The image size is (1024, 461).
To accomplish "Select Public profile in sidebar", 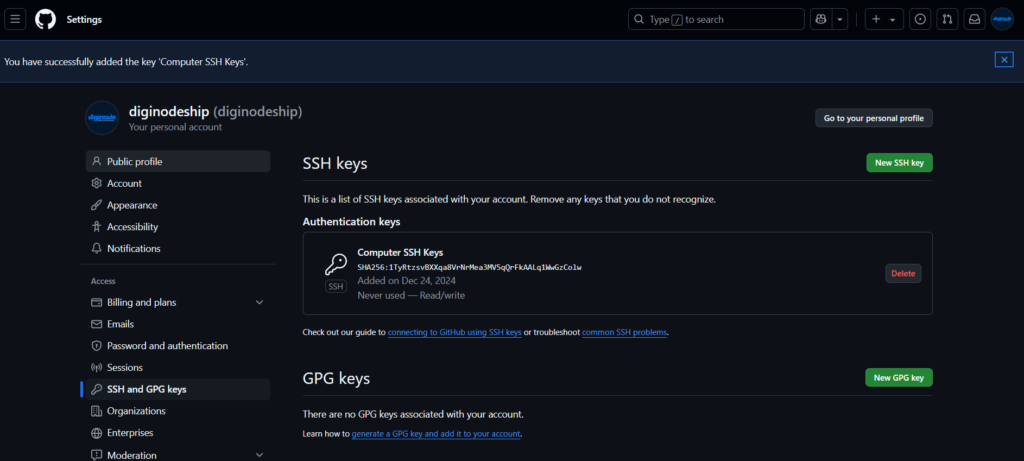I will (178, 161).
